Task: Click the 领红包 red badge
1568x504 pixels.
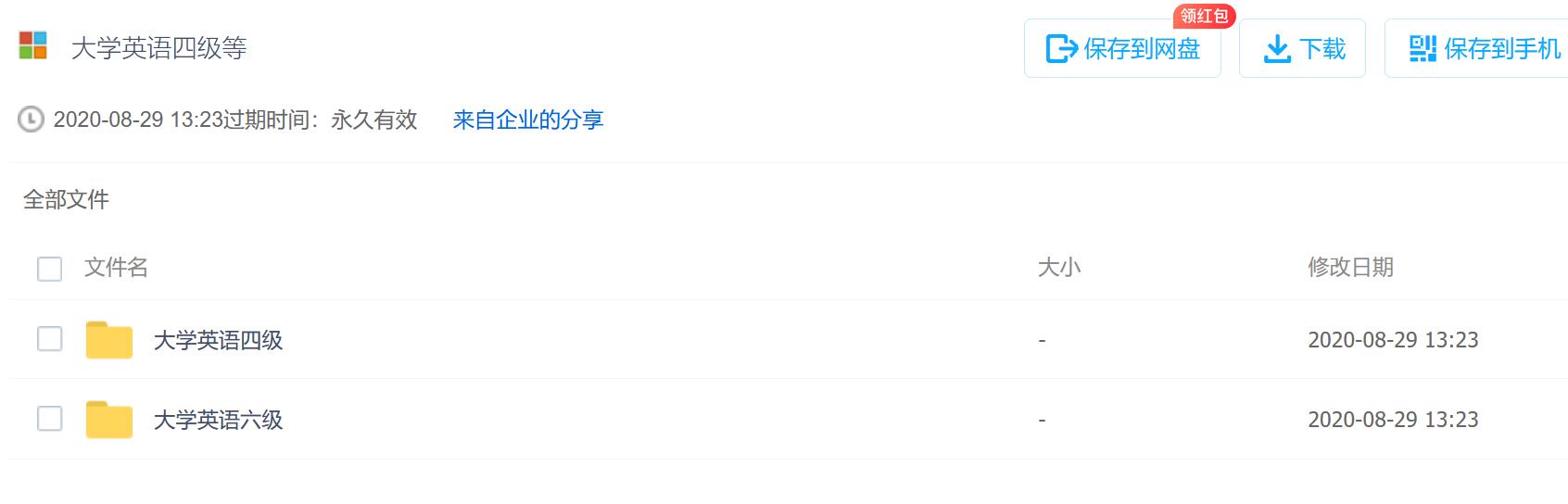Action: tap(1204, 16)
